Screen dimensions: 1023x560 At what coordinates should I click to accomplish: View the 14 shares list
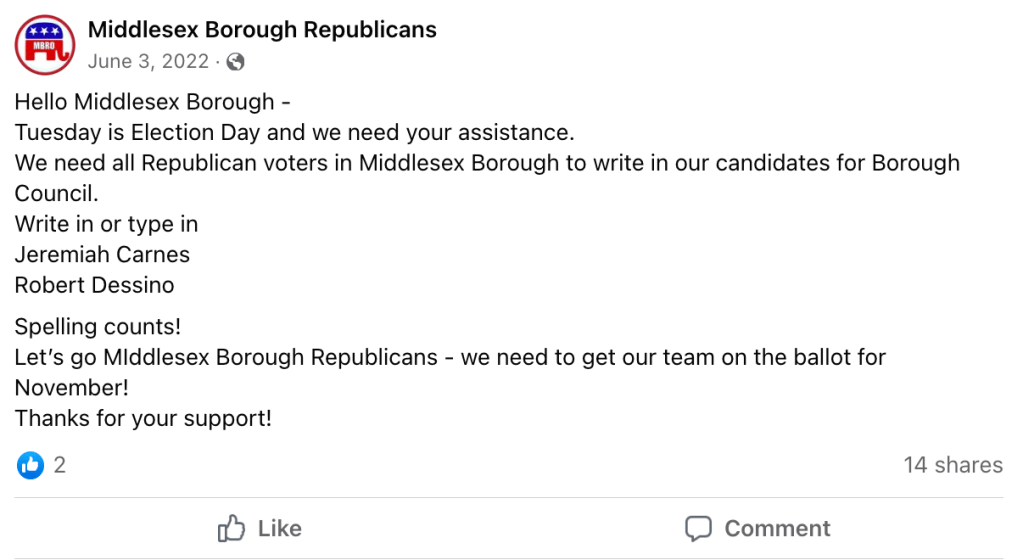pos(952,465)
